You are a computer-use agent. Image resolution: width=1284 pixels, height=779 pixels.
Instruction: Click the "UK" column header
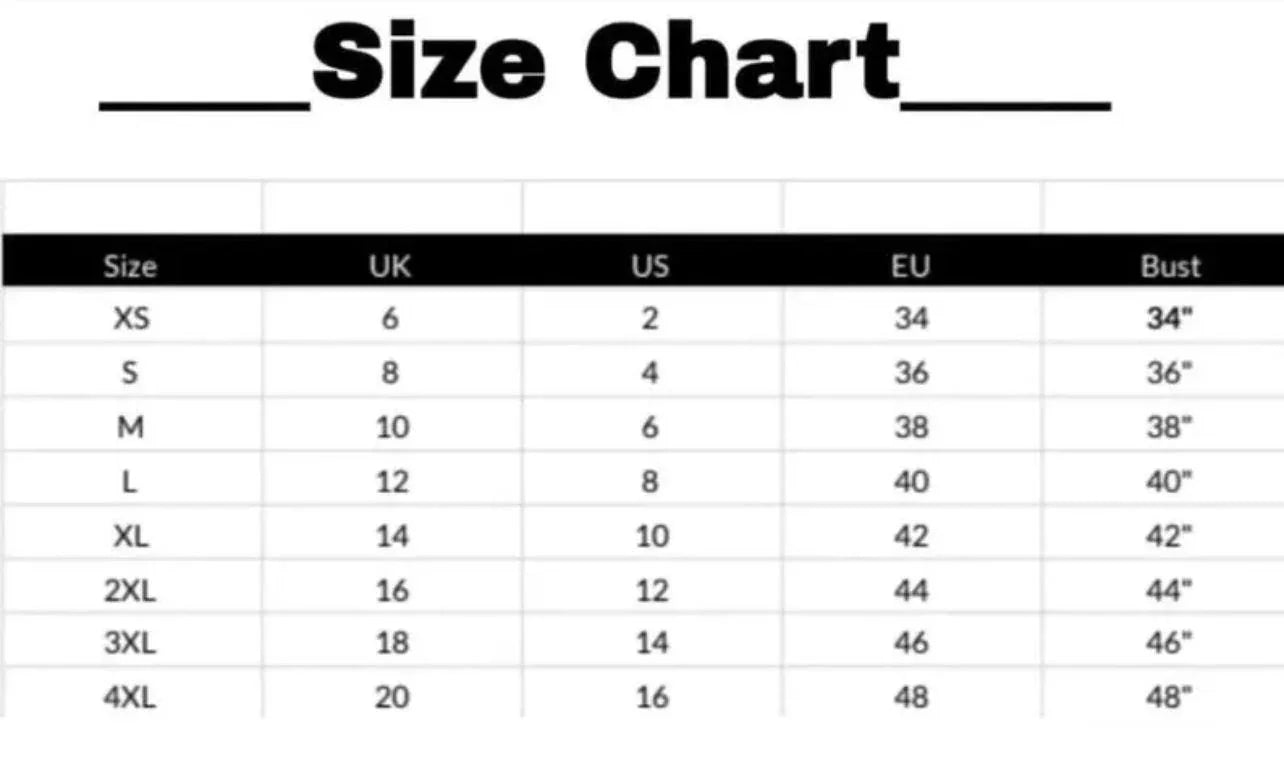pos(390,266)
